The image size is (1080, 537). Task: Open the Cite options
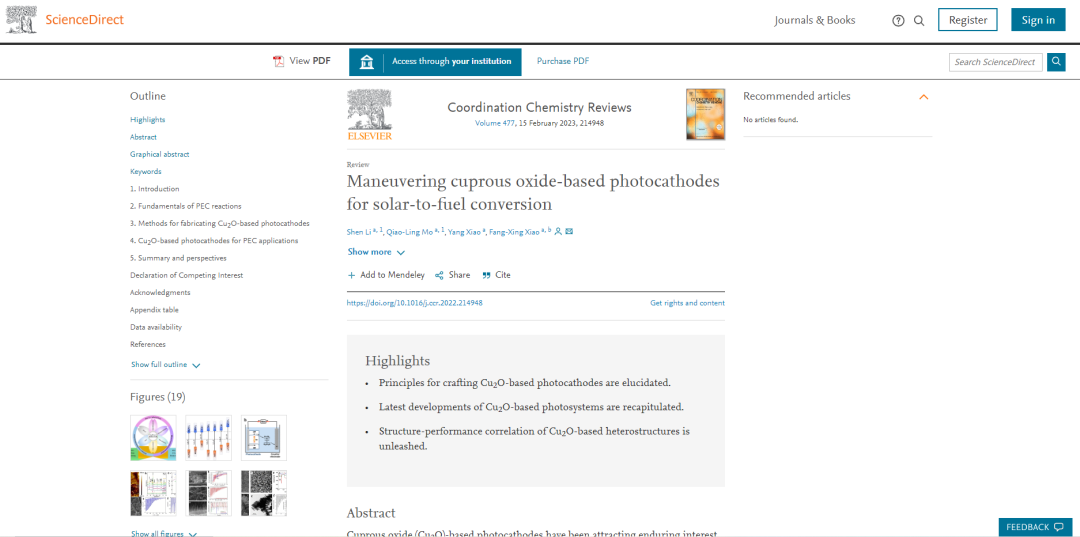496,275
